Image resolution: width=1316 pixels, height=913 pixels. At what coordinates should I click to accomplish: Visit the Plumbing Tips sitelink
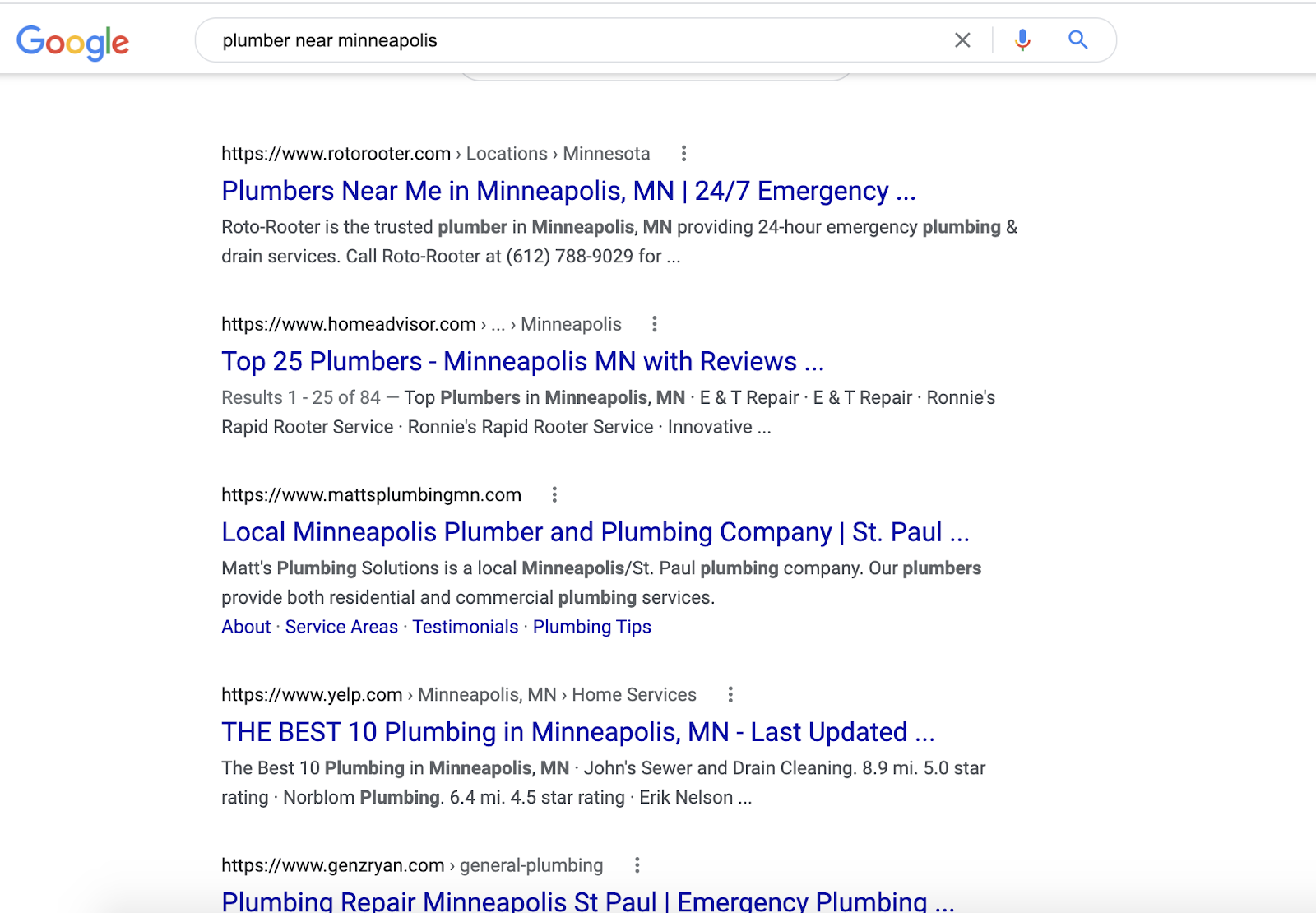(592, 627)
